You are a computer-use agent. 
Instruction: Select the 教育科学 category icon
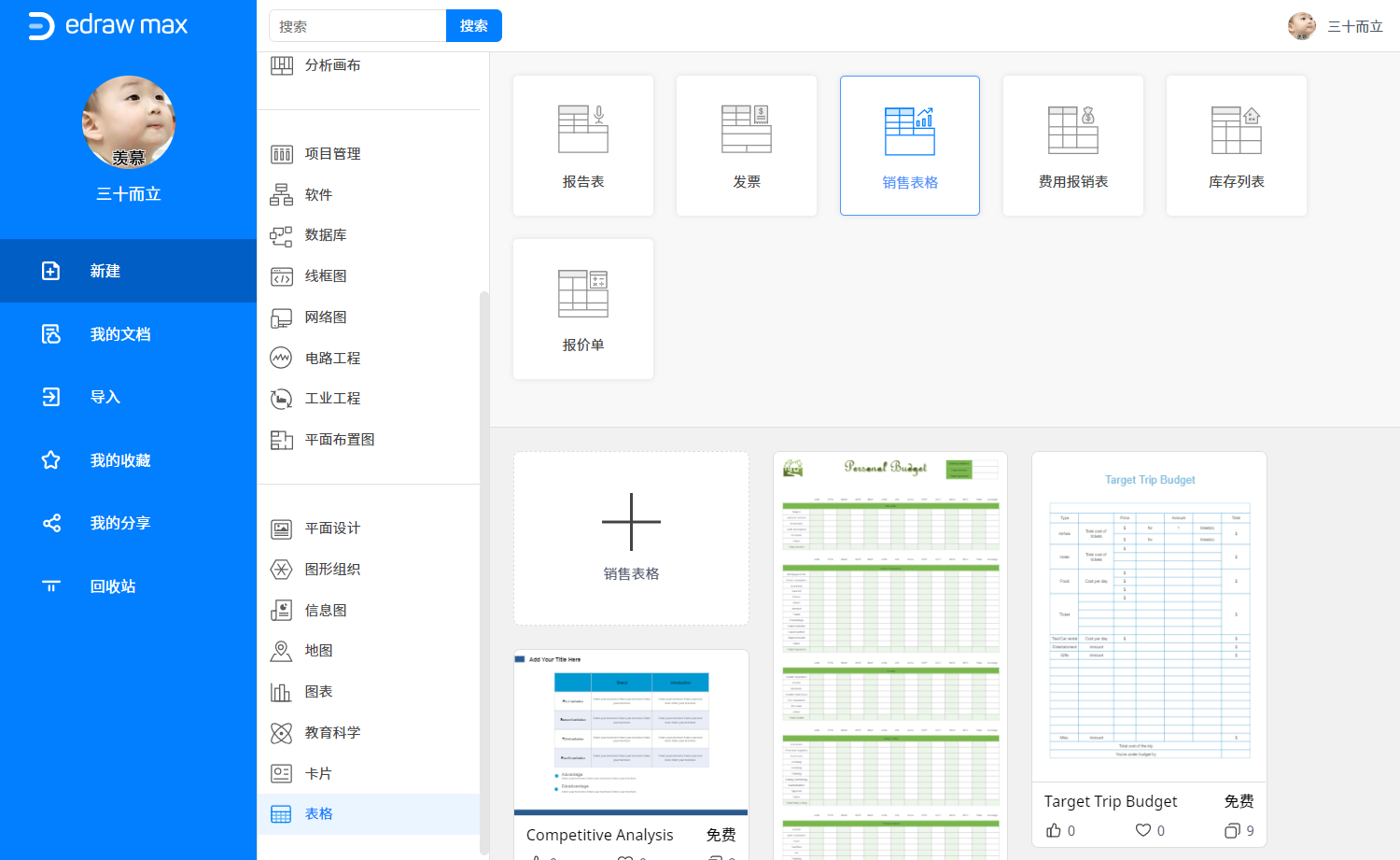[281, 732]
